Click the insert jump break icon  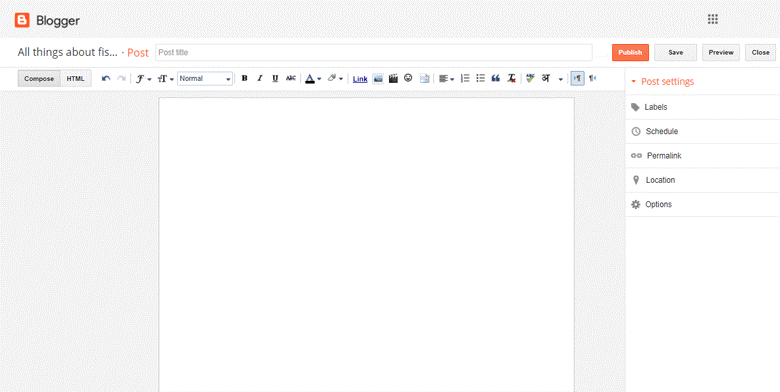pos(424,79)
